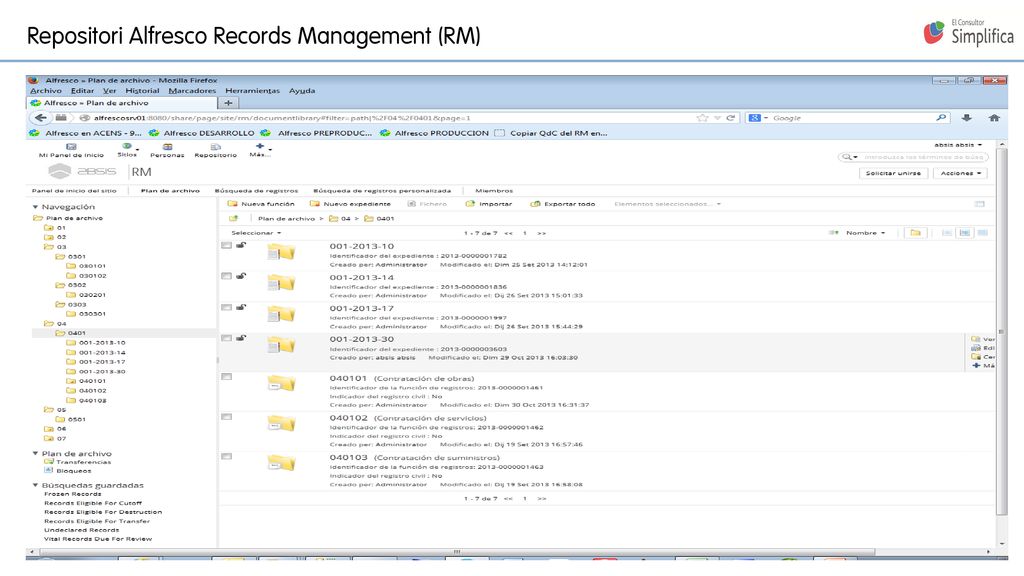Open the Sitios dropdown

[x=128, y=150]
